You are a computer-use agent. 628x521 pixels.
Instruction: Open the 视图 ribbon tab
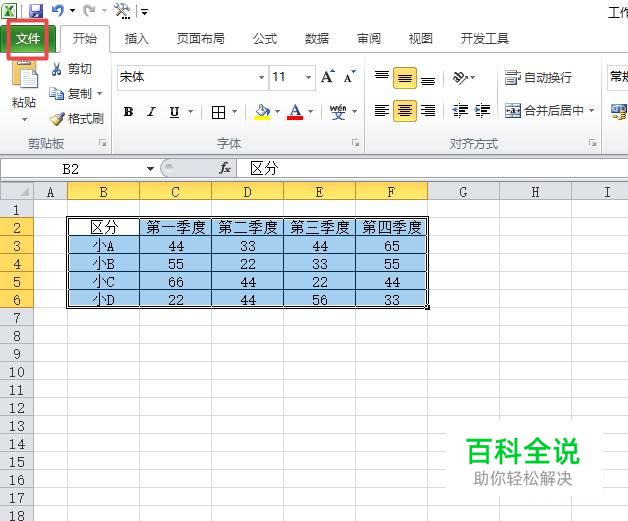click(x=421, y=39)
